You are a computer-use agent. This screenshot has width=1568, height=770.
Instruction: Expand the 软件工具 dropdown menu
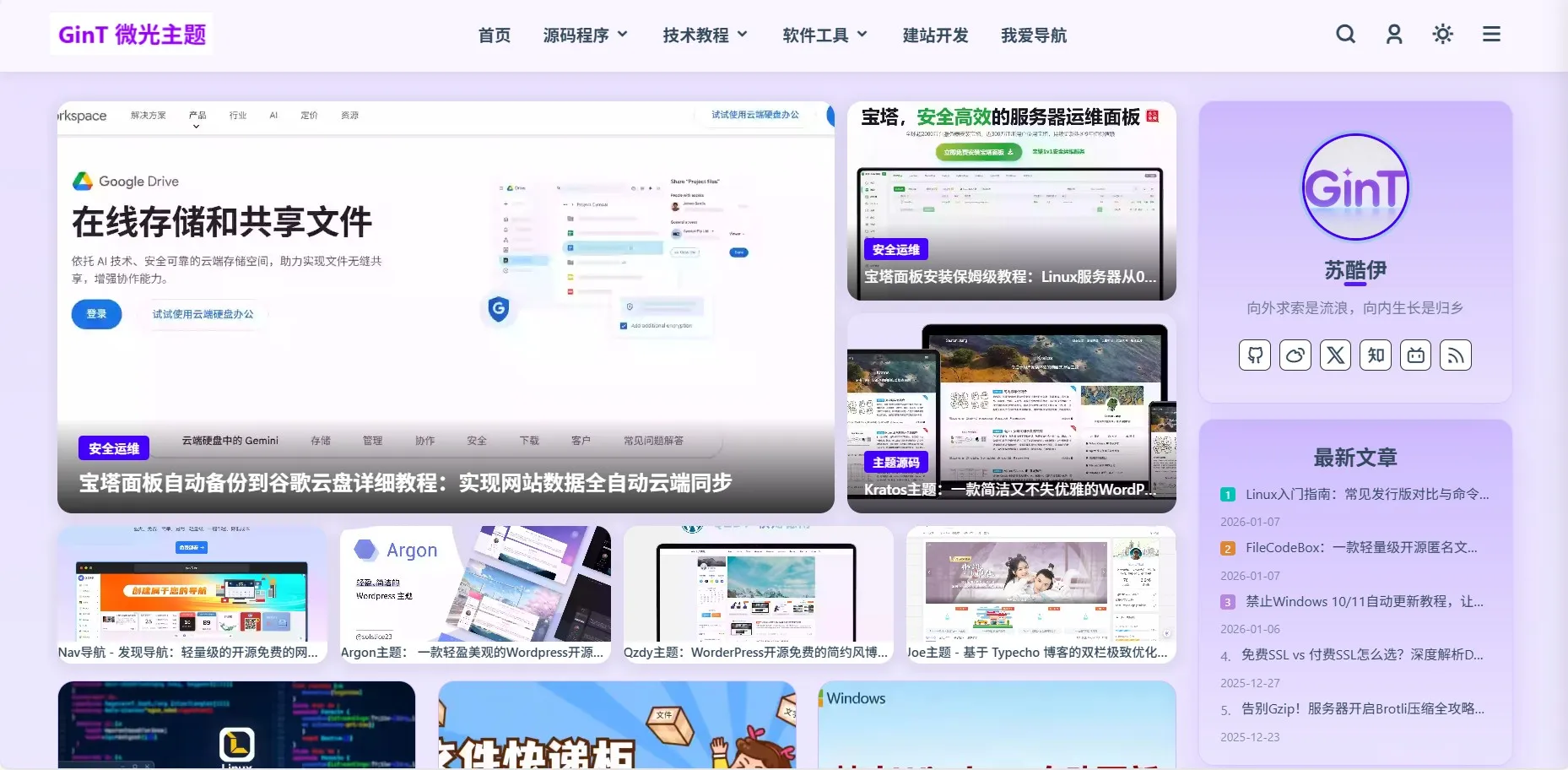pyautogui.click(x=825, y=35)
